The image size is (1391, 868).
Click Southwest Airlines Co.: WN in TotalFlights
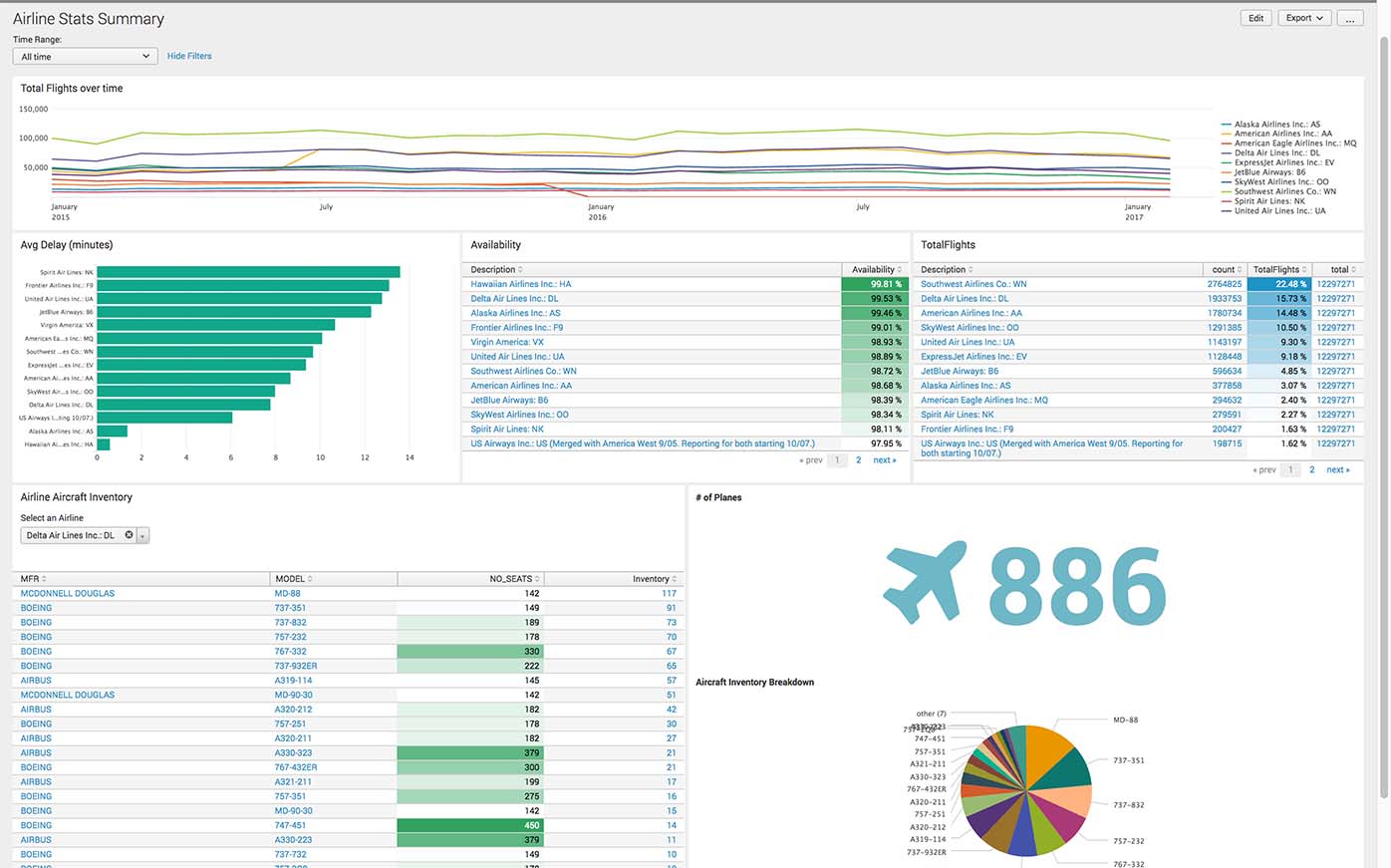[x=974, y=284]
